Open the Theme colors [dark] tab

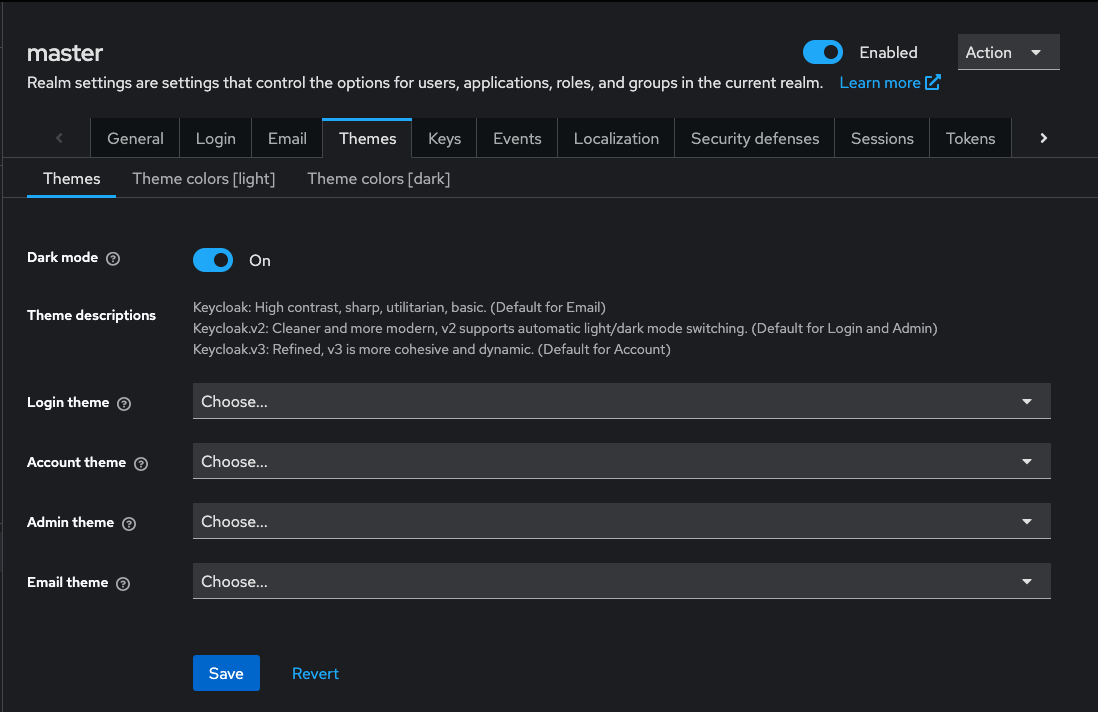(378, 178)
